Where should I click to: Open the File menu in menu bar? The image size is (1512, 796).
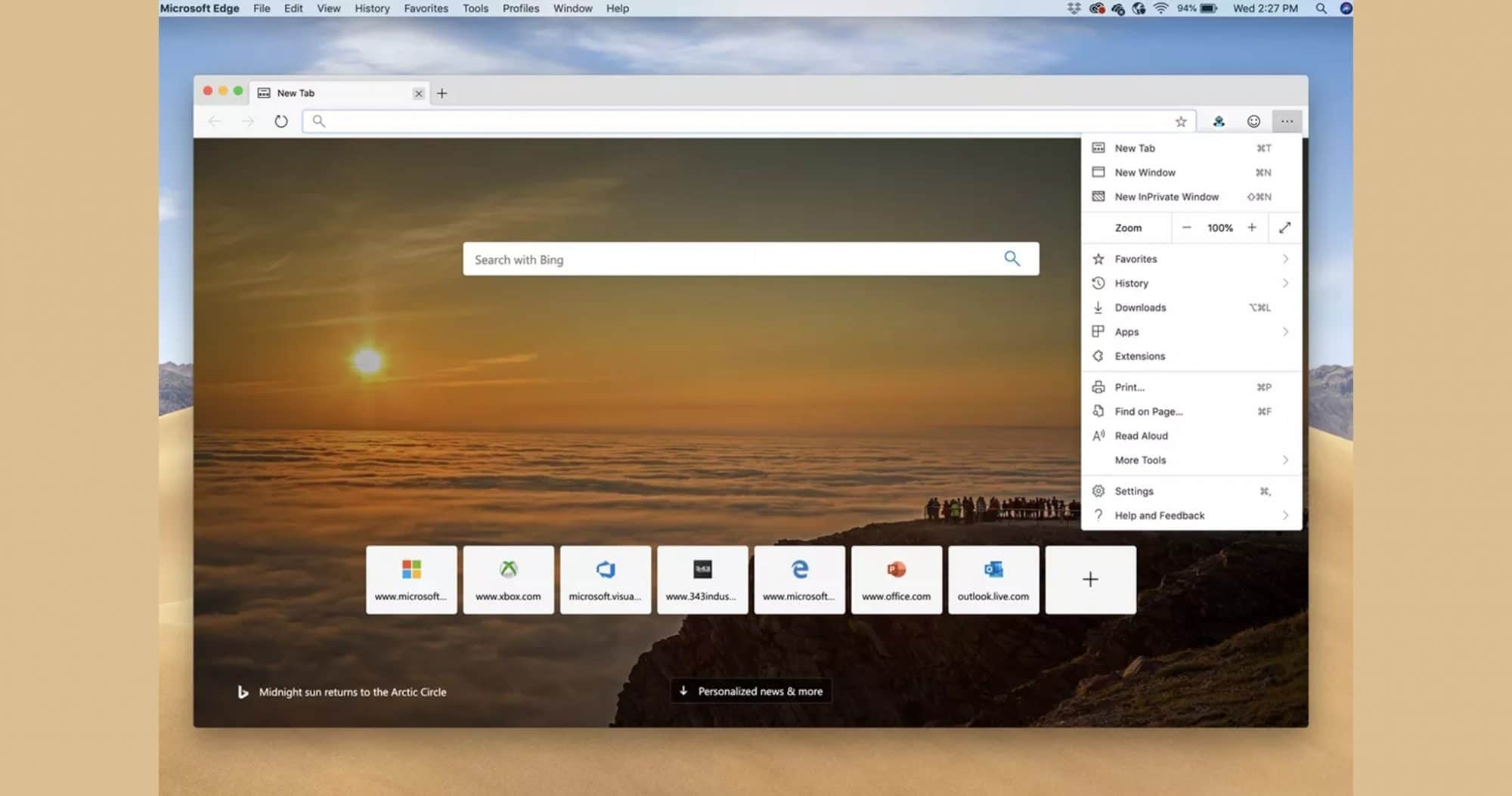(262, 8)
